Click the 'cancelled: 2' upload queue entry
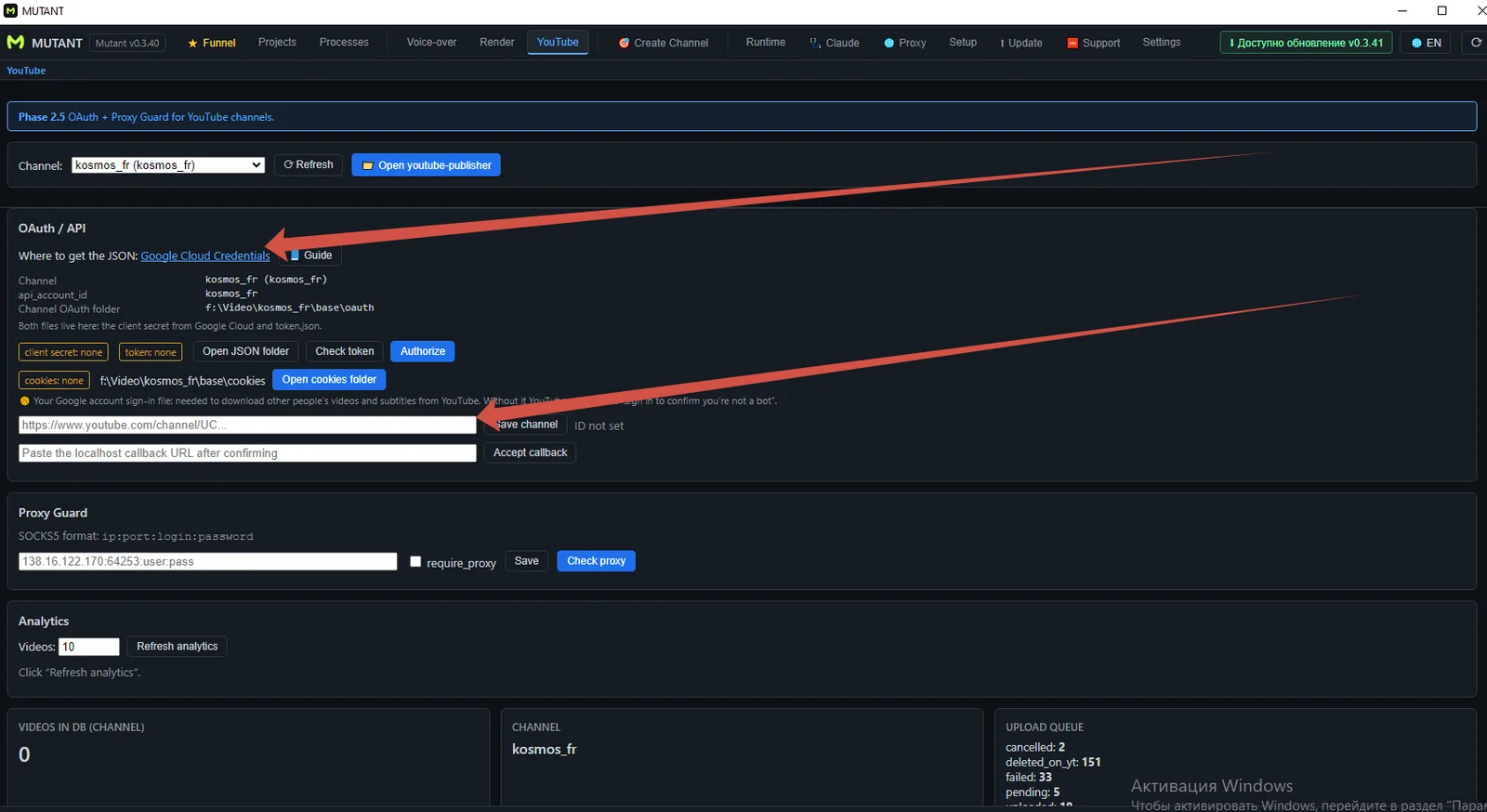The image size is (1487, 812). point(1035,747)
